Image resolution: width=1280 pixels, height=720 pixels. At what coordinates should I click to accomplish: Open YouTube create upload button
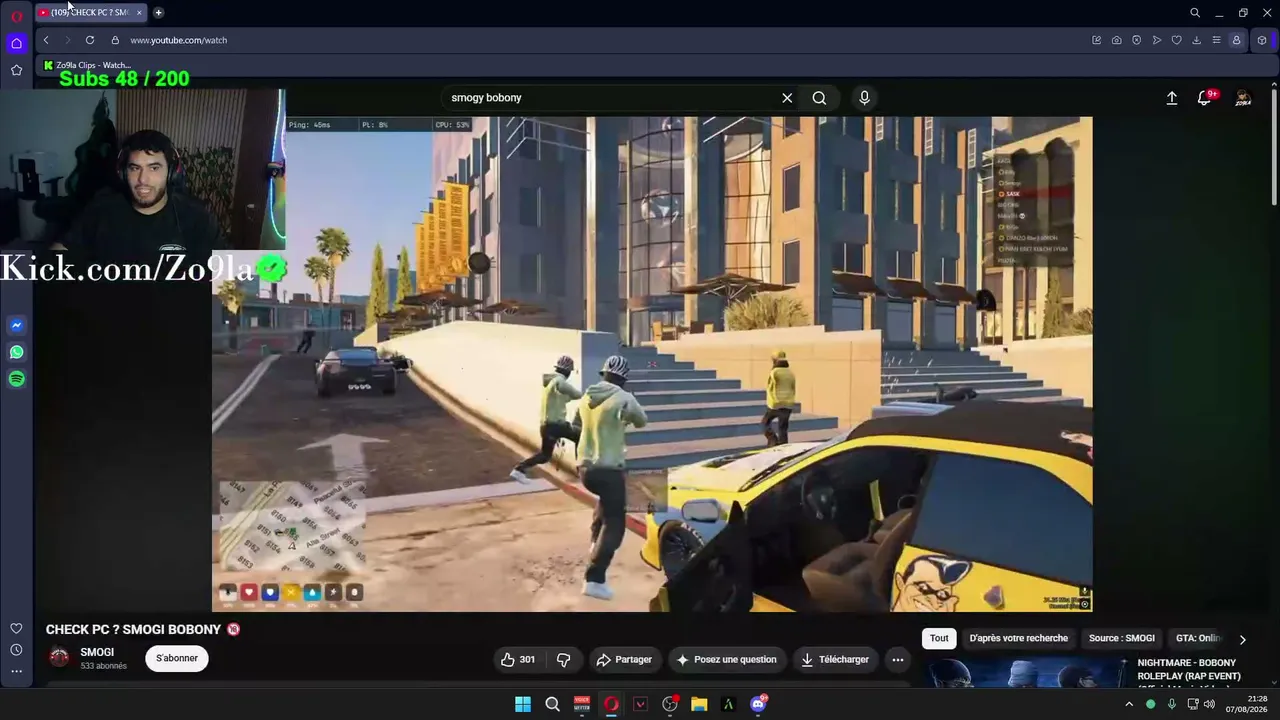1172,98
